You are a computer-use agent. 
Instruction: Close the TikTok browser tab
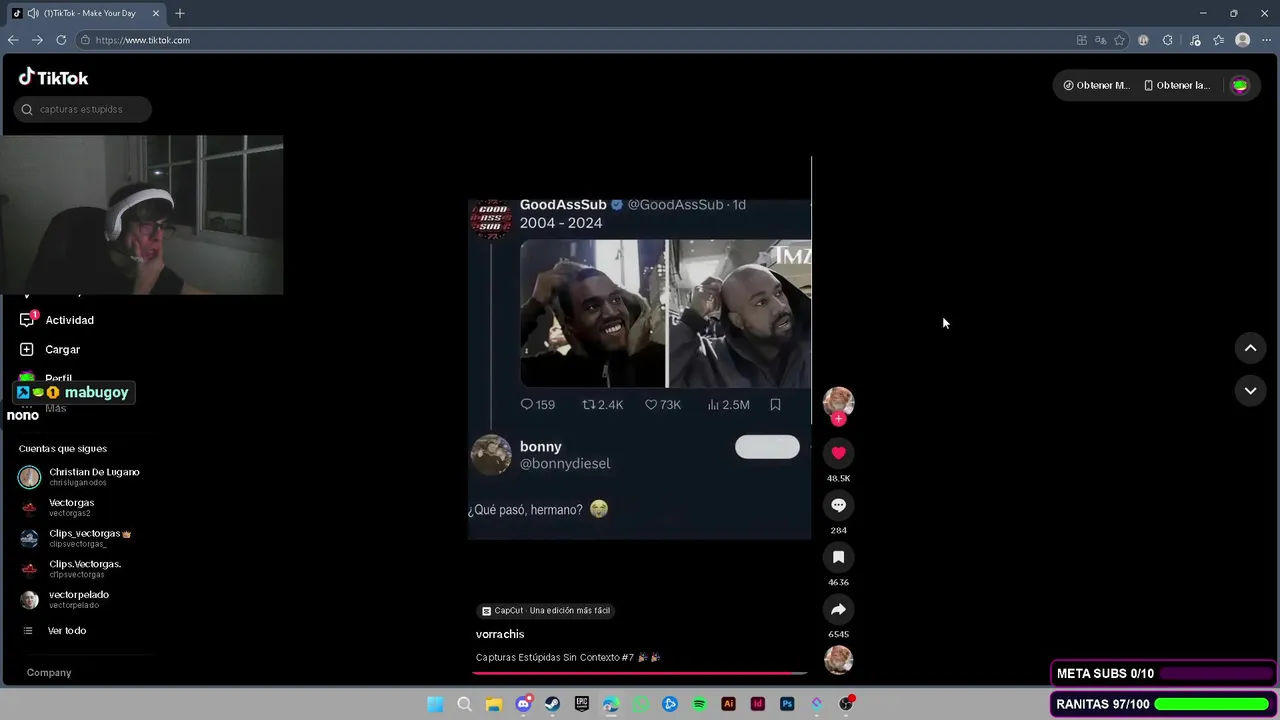tap(156, 13)
